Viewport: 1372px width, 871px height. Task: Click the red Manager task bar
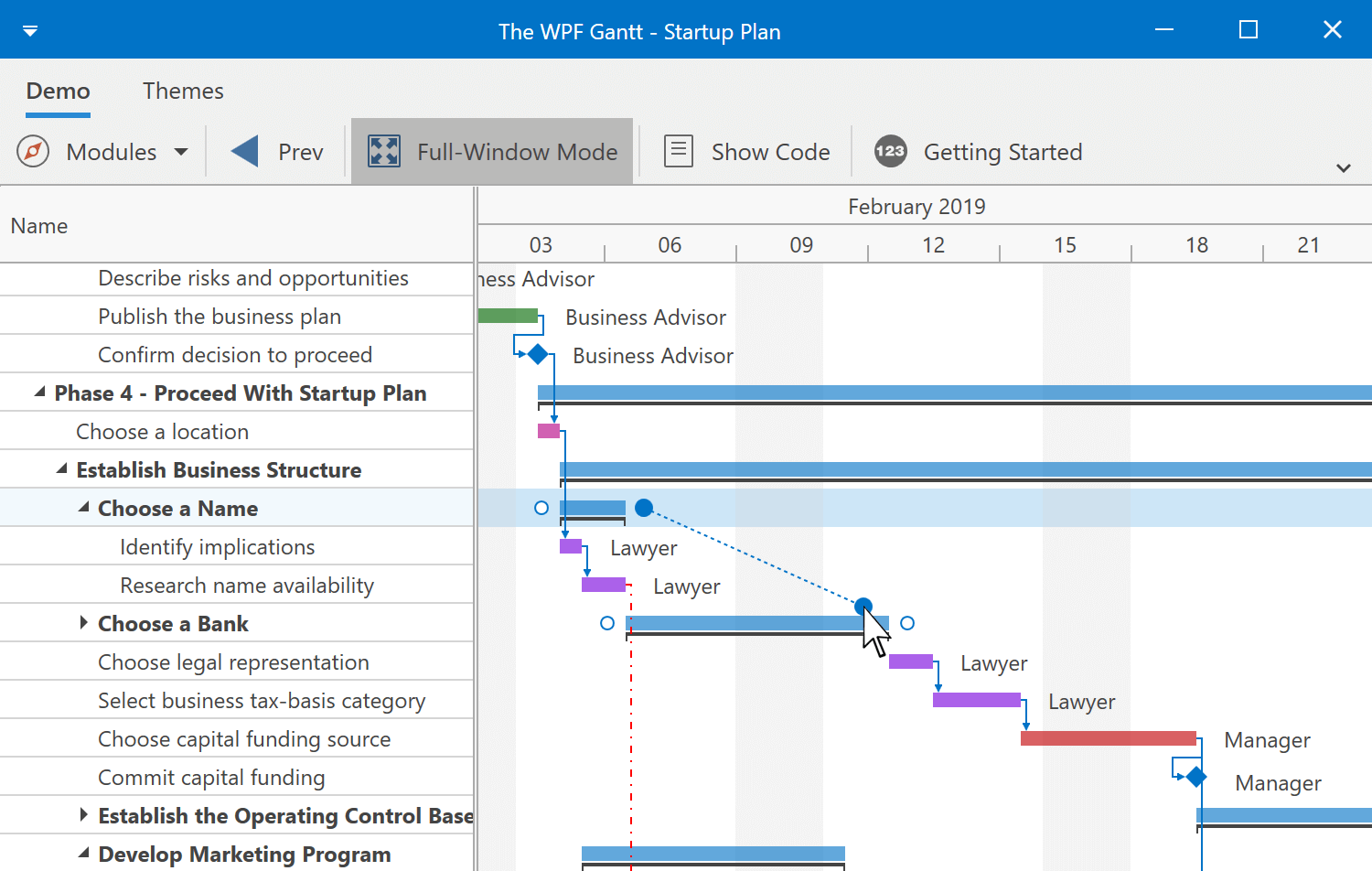[1109, 738]
